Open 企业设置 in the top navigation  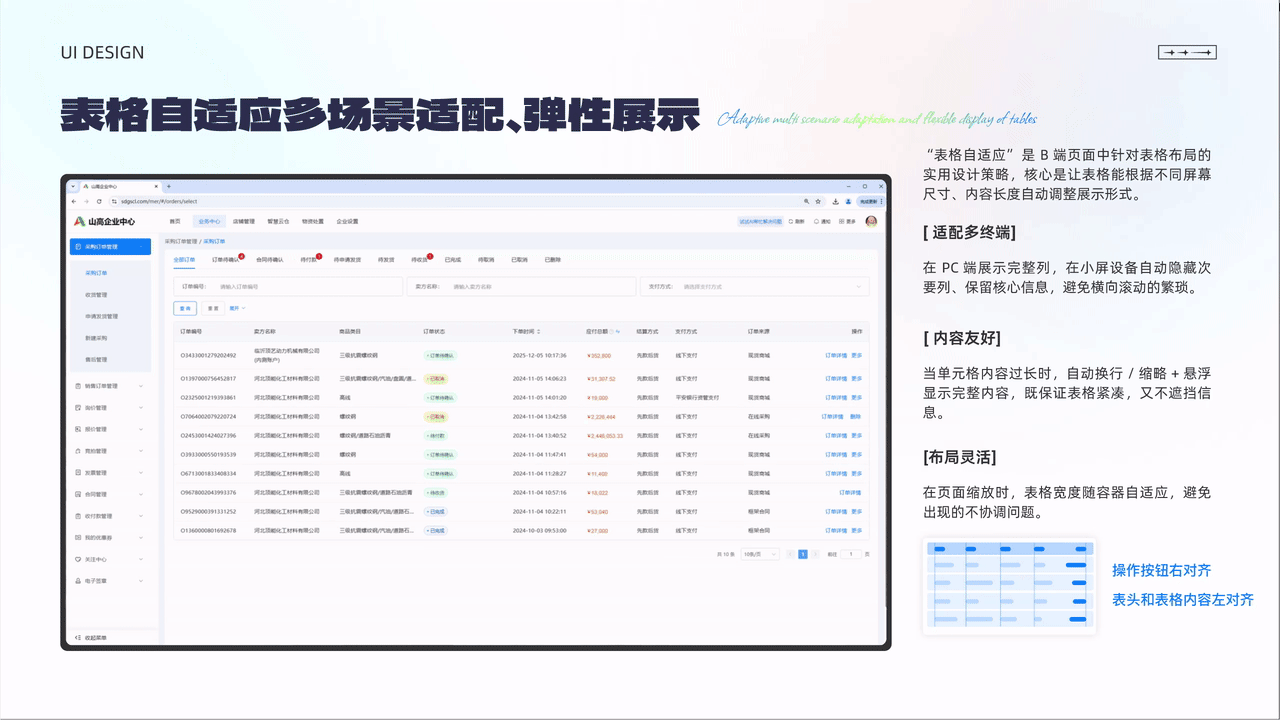[346, 221]
